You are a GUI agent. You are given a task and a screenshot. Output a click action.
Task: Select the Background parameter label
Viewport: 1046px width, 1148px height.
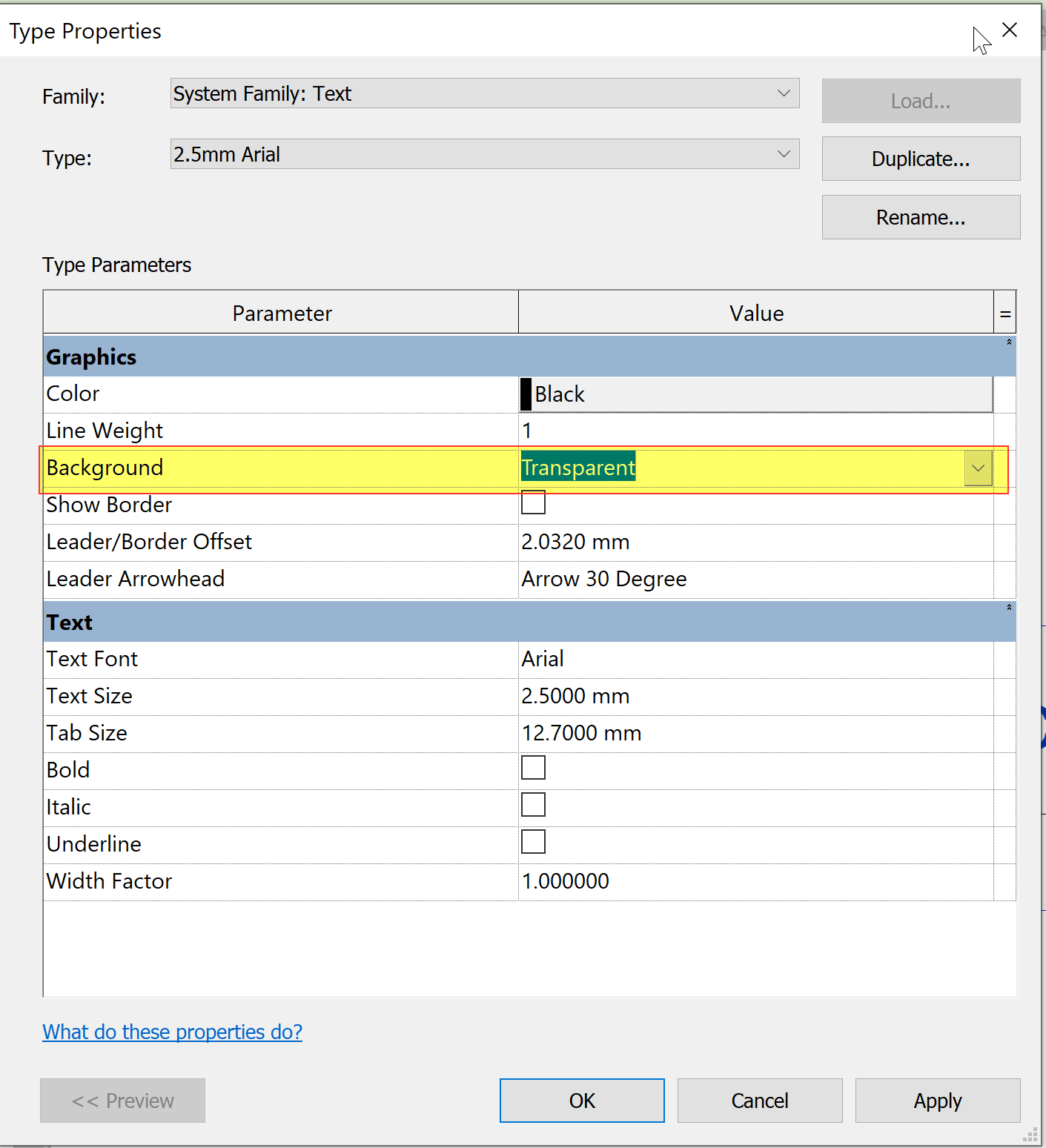tap(105, 468)
